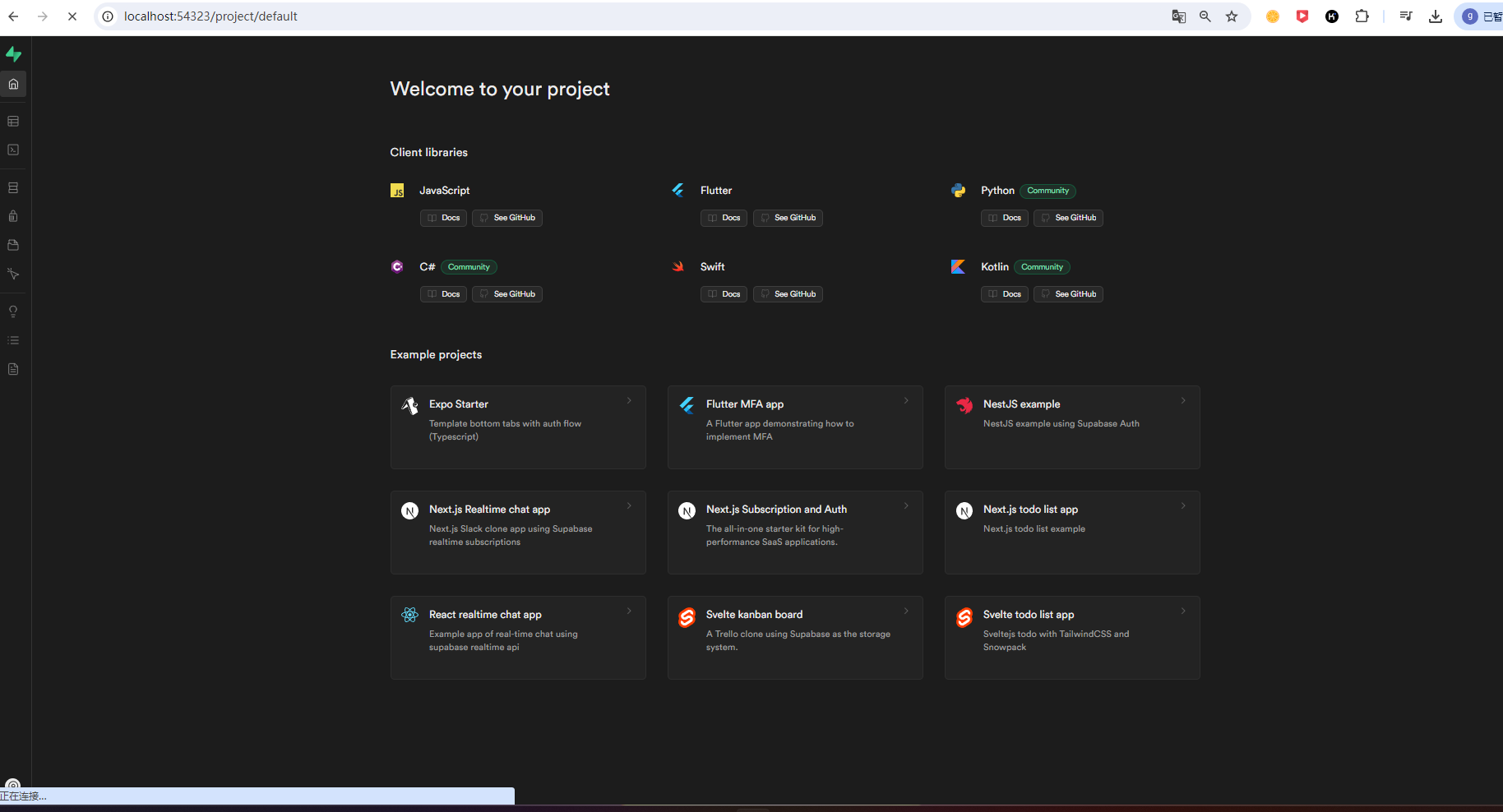Click chevron on Svelte kanban board card
1503x812 pixels.
[x=906, y=611]
